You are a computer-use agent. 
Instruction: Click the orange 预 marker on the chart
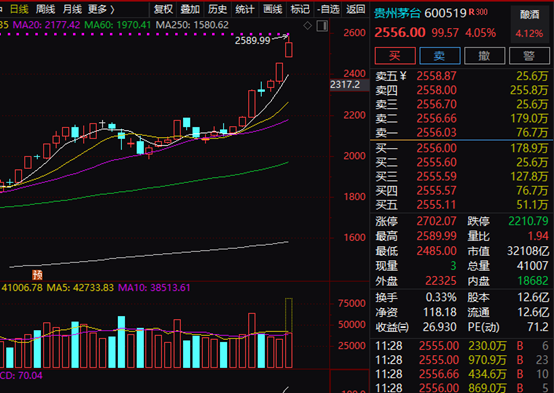37,275
